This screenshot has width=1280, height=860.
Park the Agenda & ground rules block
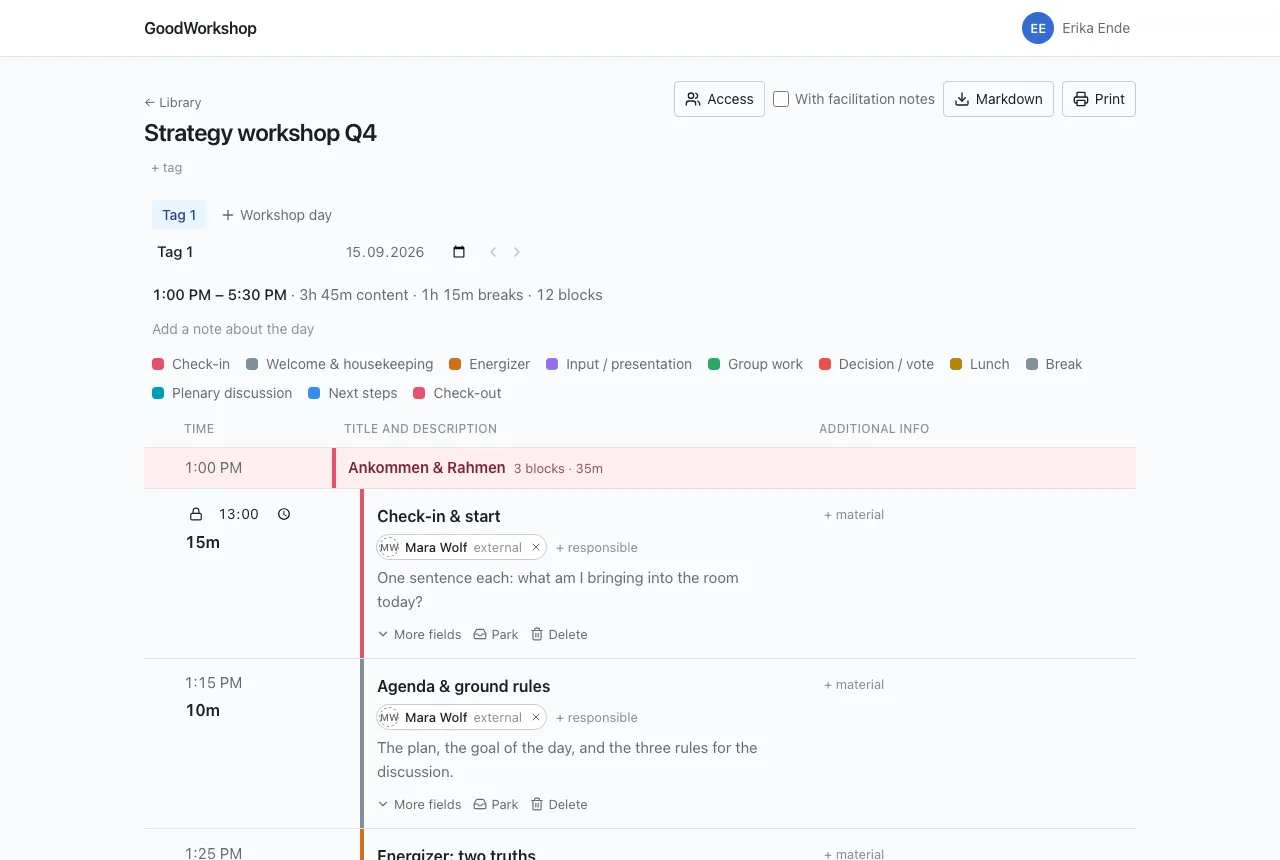[x=496, y=804]
